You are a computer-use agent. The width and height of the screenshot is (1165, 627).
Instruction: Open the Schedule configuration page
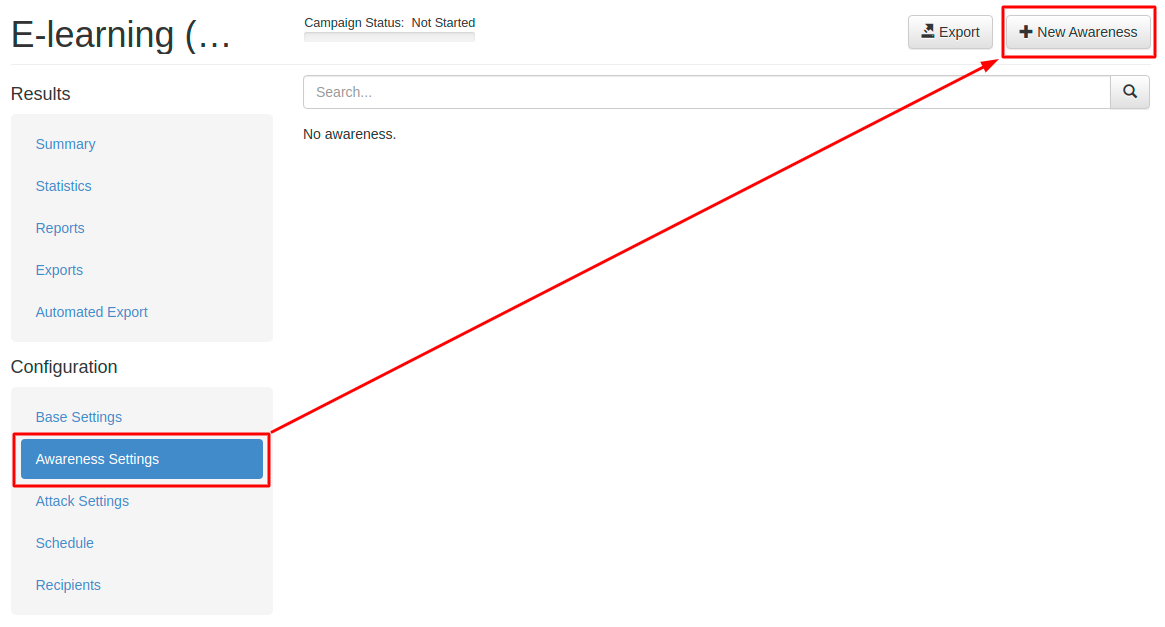pyautogui.click(x=65, y=543)
